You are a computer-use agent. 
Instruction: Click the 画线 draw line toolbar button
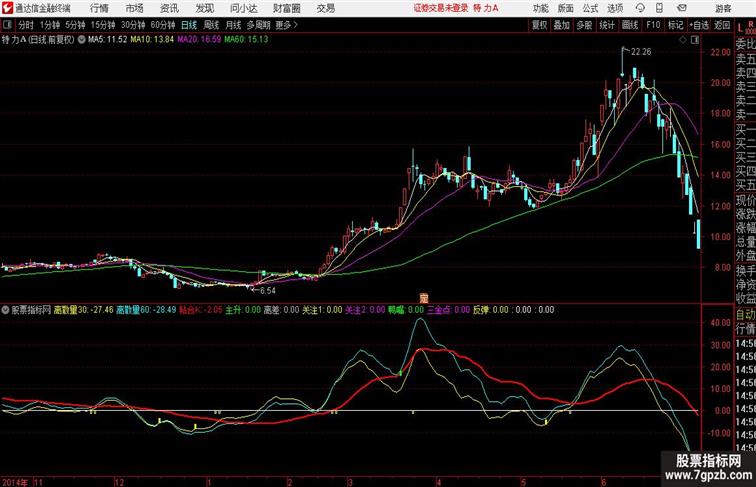pyautogui.click(x=630, y=25)
